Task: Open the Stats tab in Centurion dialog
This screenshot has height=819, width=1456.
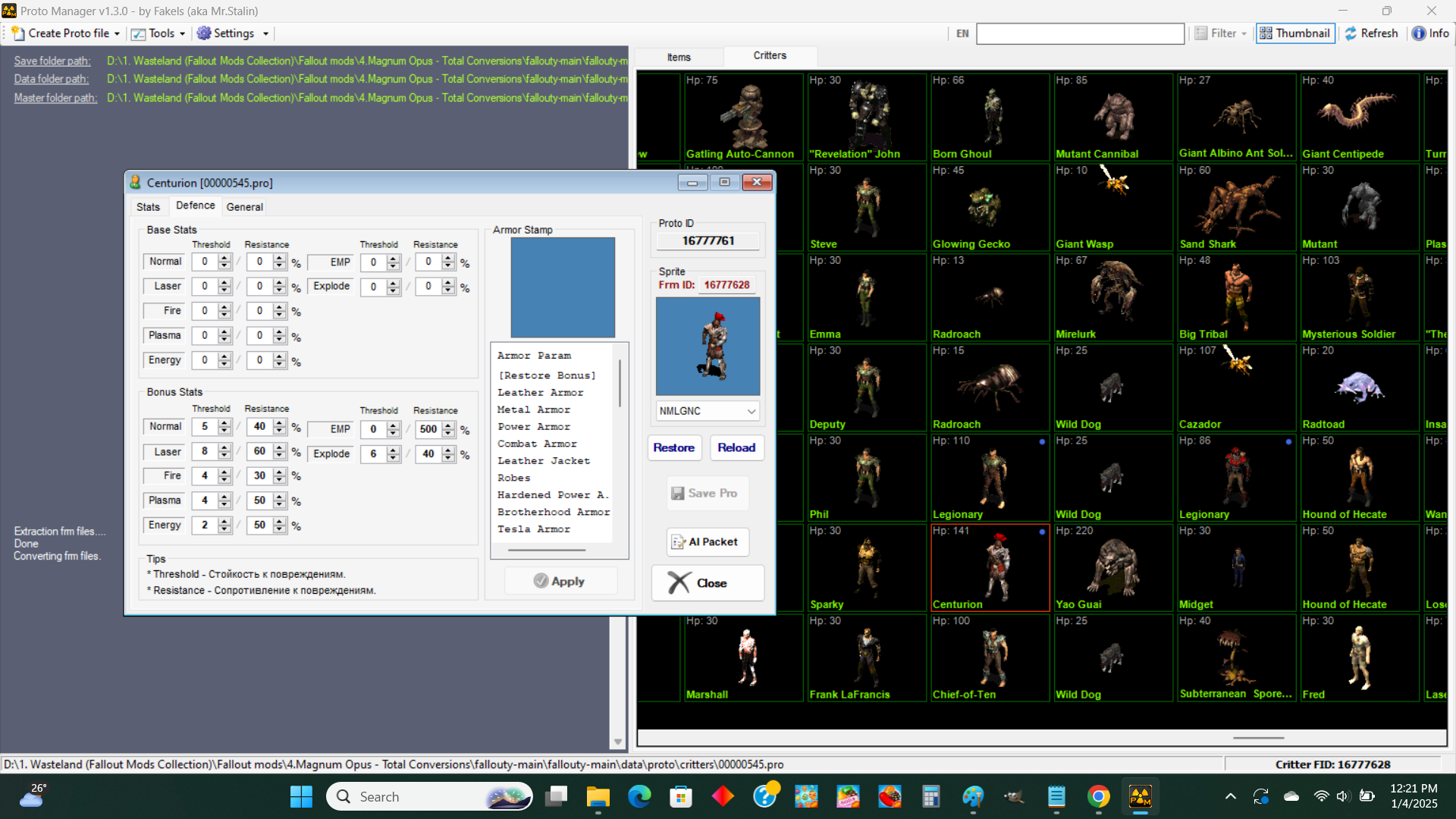Action: [x=148, y=207]
